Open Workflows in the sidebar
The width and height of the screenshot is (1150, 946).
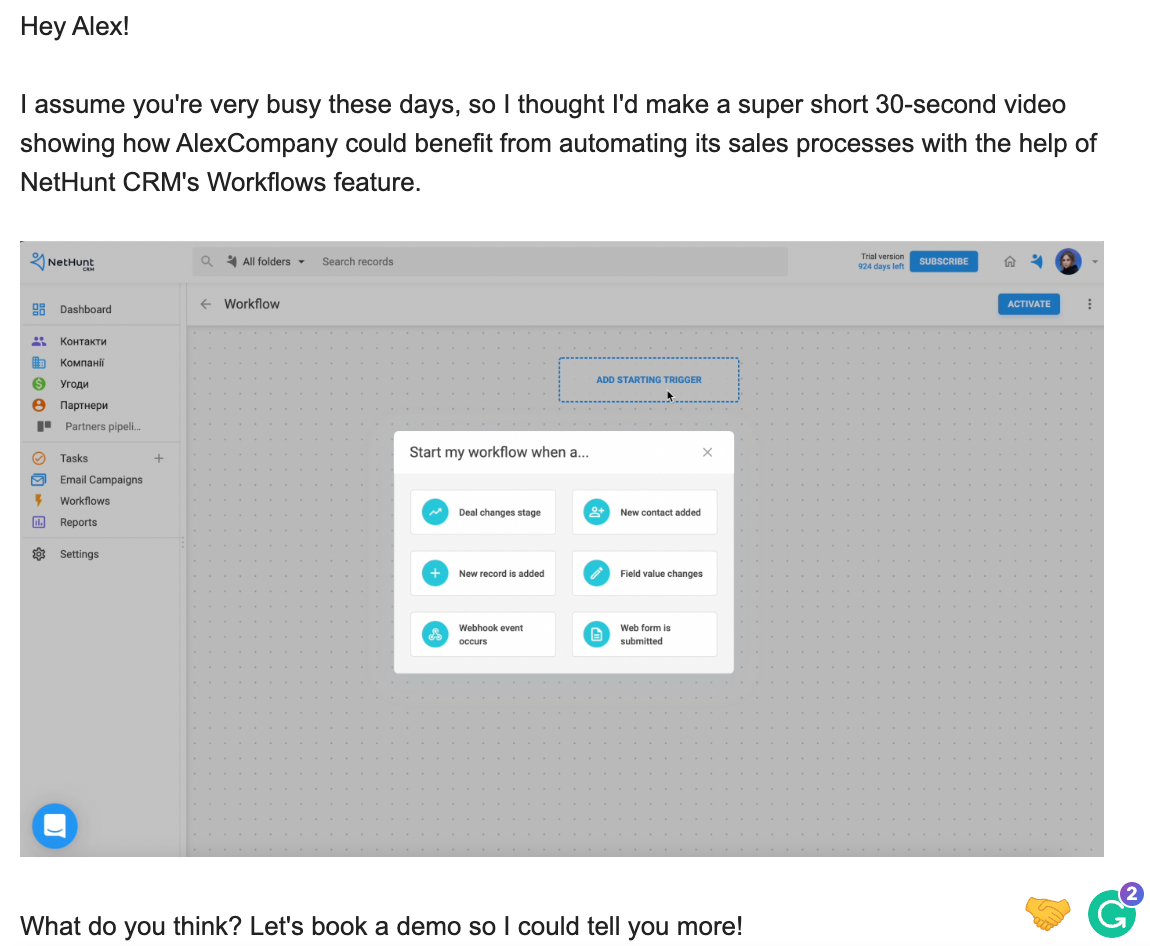(85, 501)
